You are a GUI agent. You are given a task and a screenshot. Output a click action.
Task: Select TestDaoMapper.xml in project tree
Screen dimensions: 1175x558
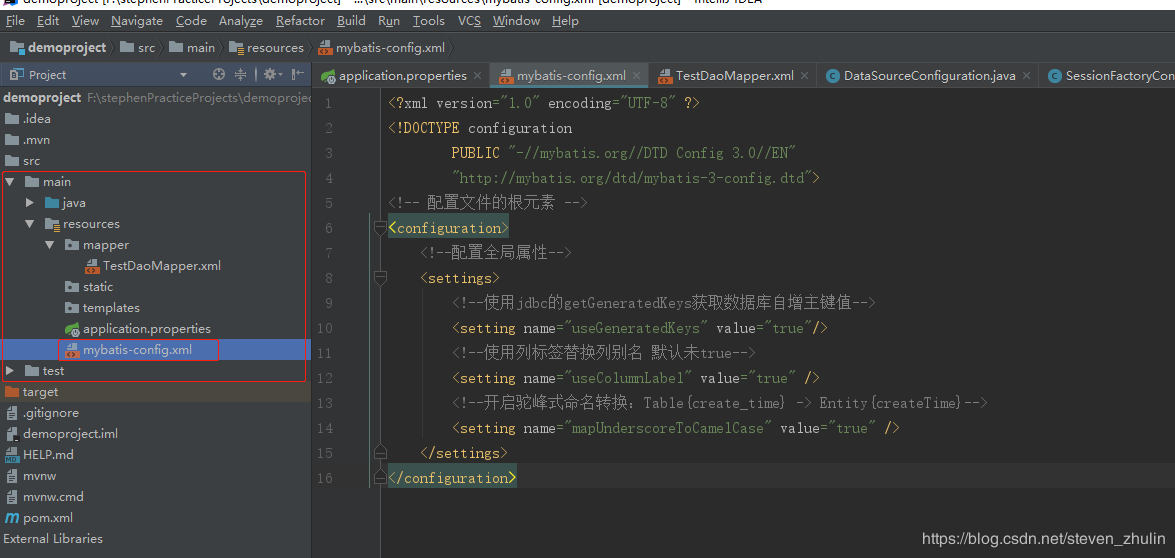pos(161,266)
